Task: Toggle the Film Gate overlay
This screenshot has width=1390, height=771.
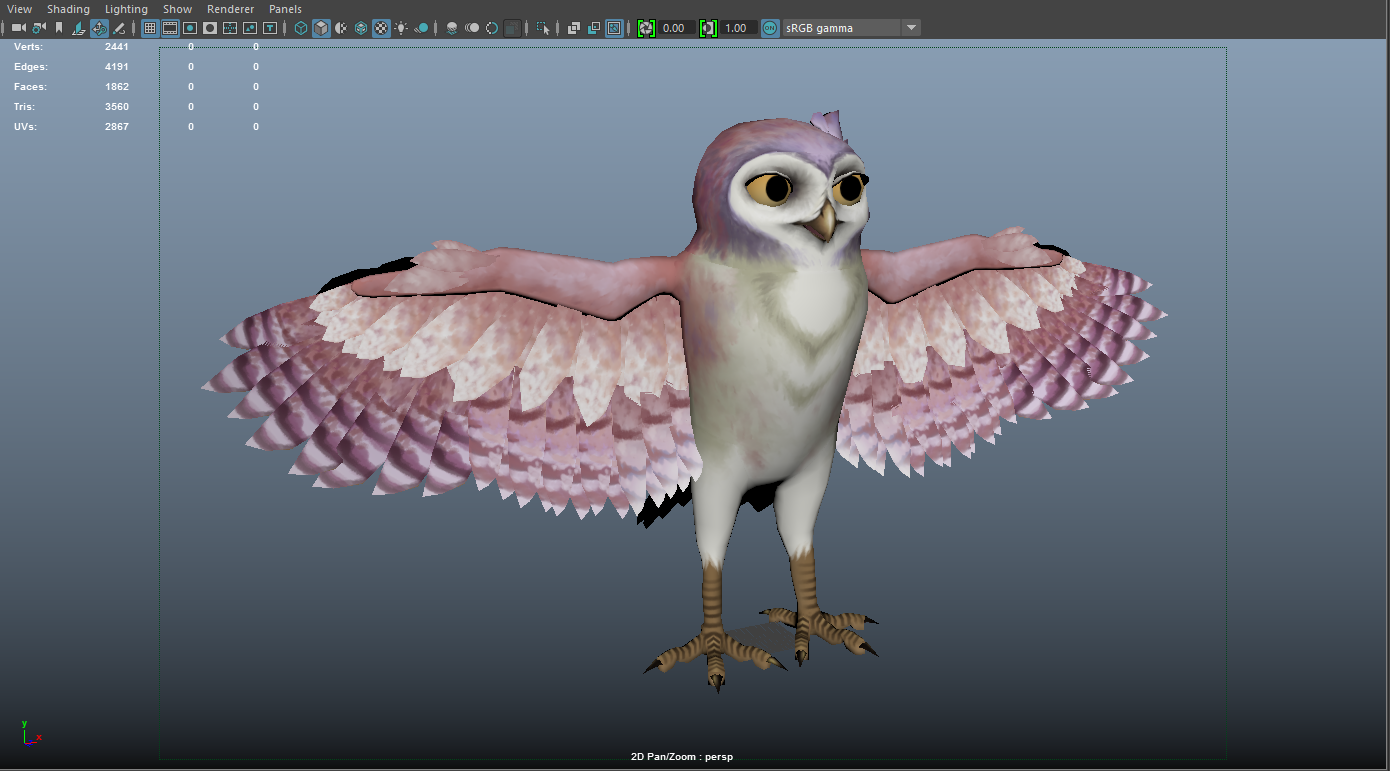Action: (170, 28)
